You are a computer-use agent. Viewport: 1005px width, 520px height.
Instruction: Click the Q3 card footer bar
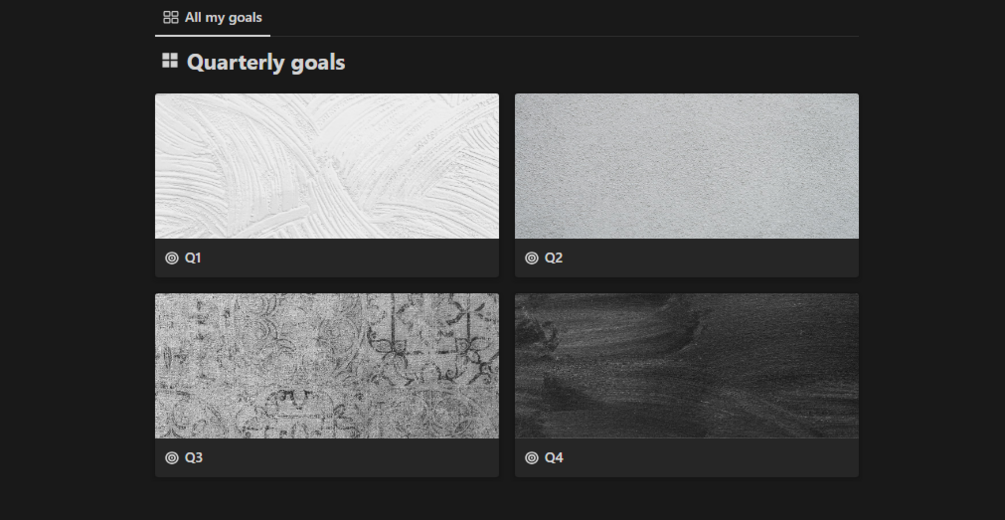click(327, 458)
